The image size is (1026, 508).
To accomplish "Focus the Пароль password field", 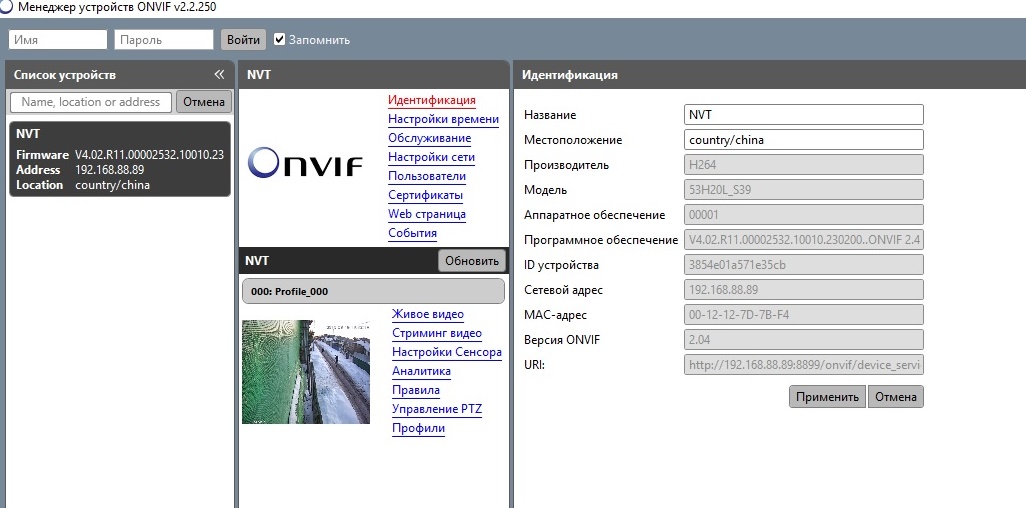I will pyautogui.click(x=164, y=40).
